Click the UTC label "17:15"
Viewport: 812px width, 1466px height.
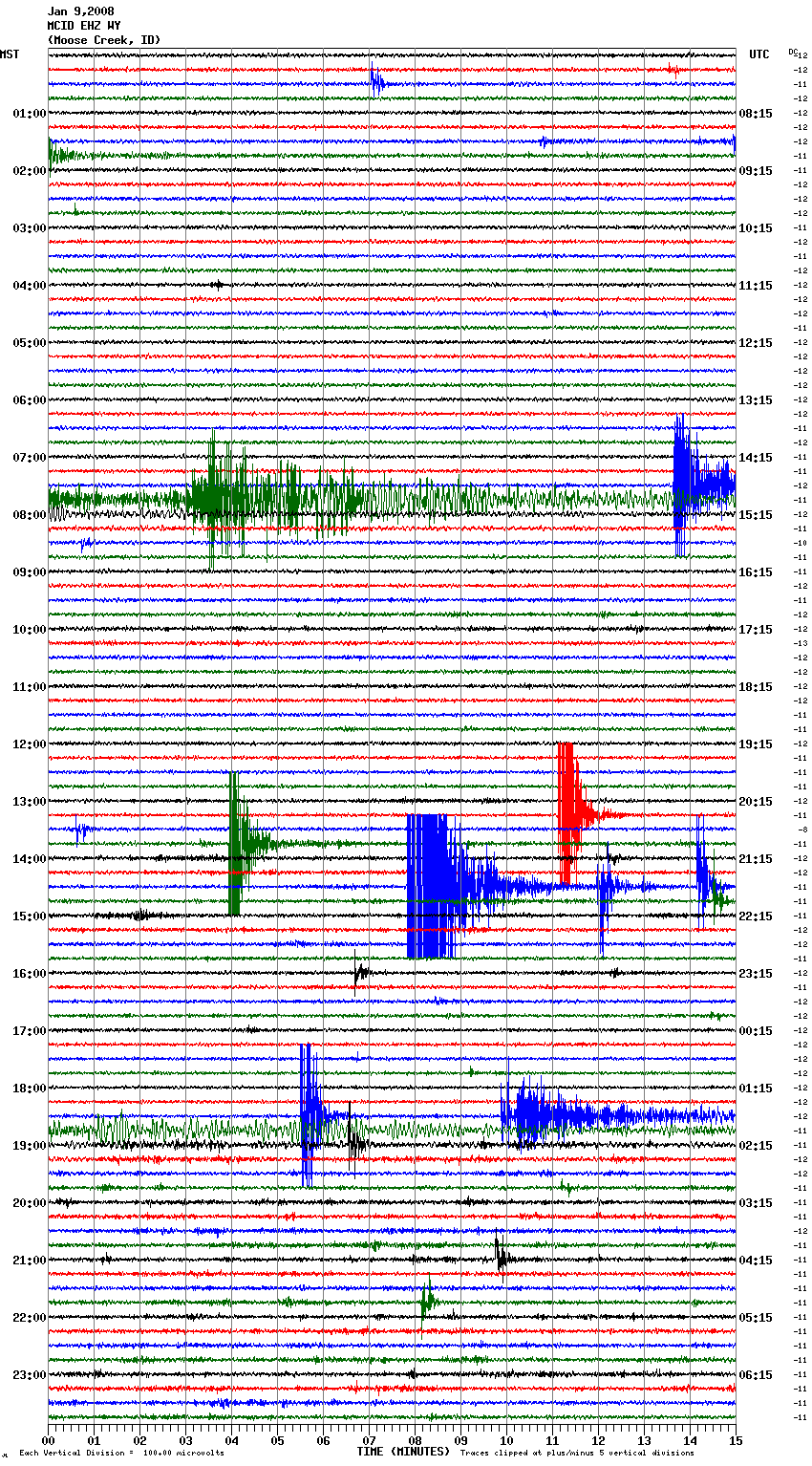tap(756, 629)
